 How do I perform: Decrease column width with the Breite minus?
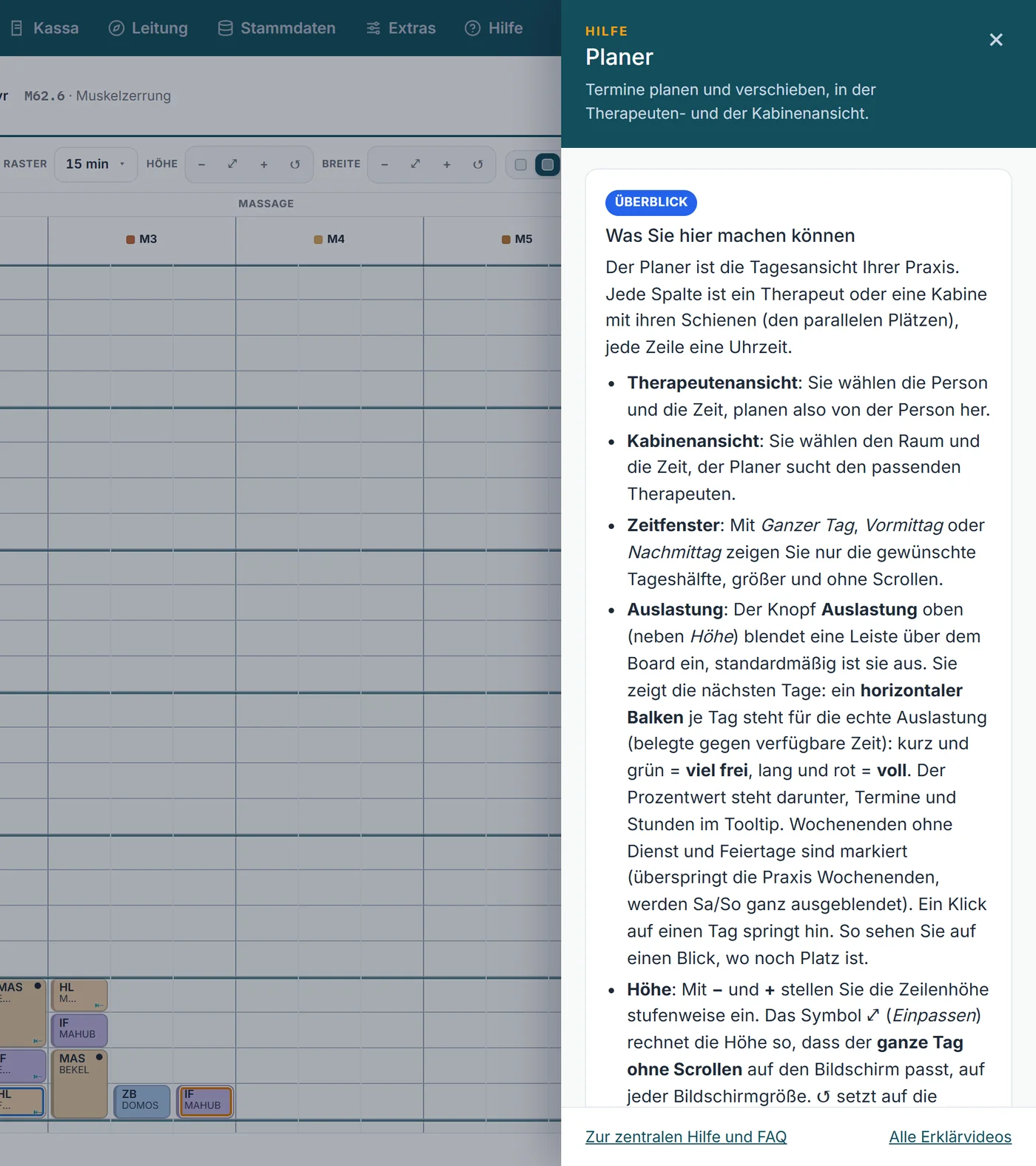pos(384,164)
